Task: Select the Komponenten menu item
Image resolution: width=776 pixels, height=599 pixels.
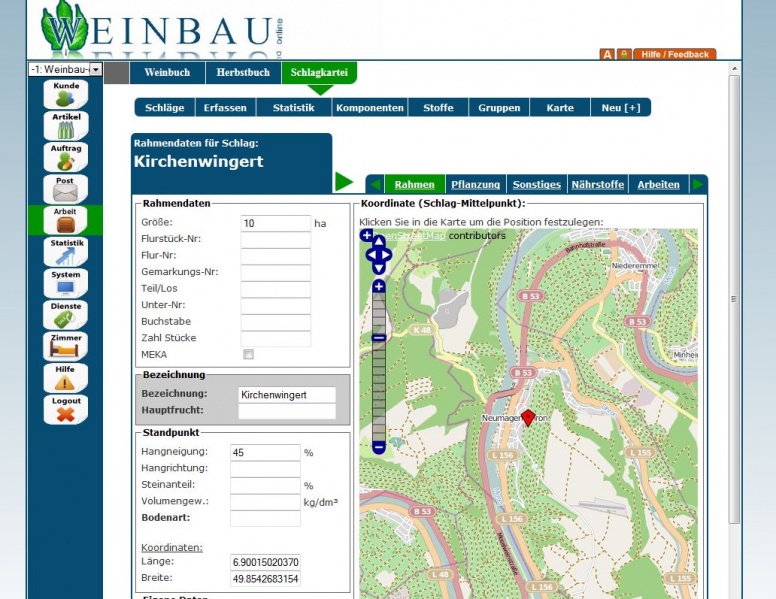Action: click(370, 107)
